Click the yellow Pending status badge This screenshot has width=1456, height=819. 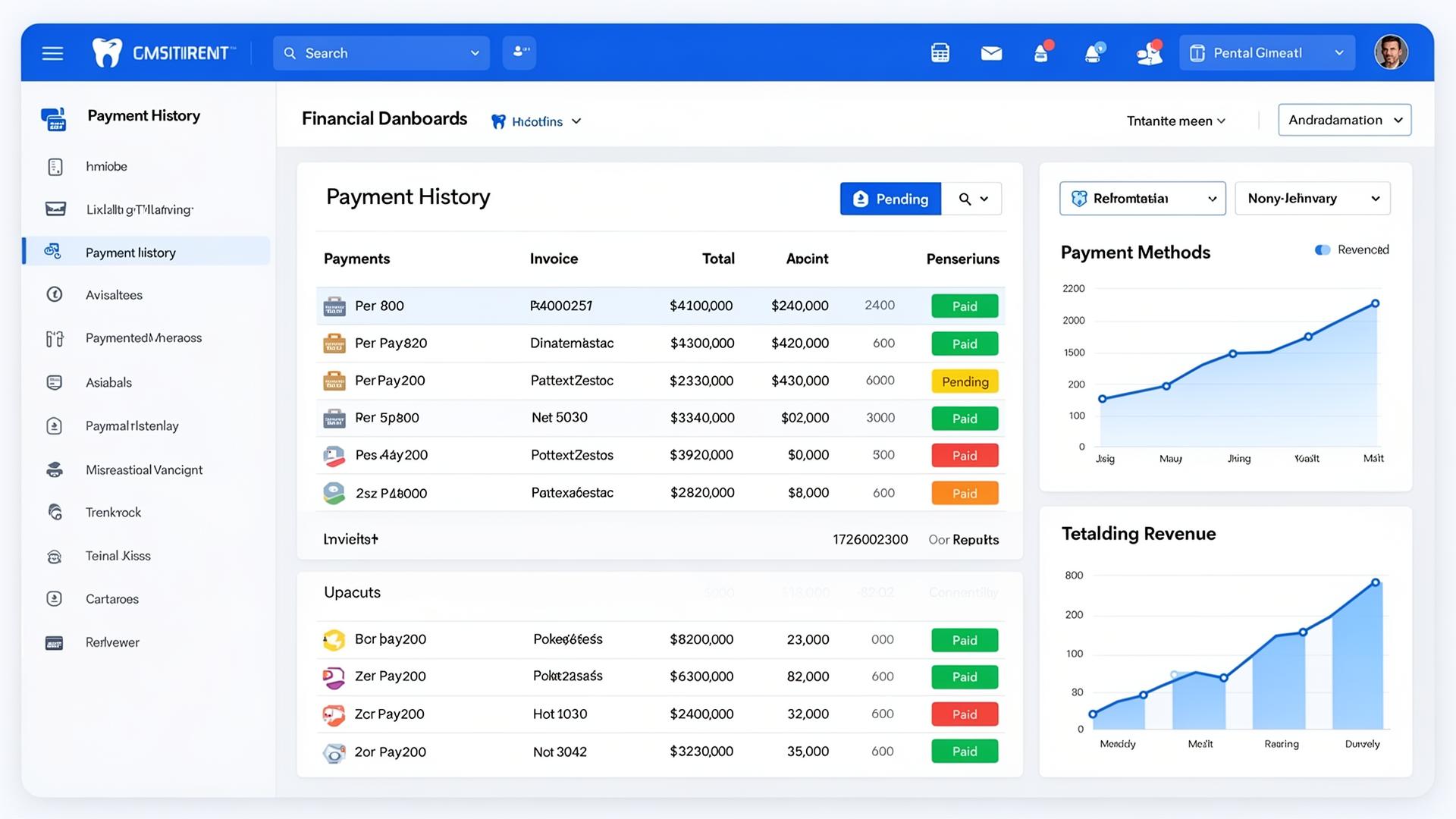click(965, 381)
